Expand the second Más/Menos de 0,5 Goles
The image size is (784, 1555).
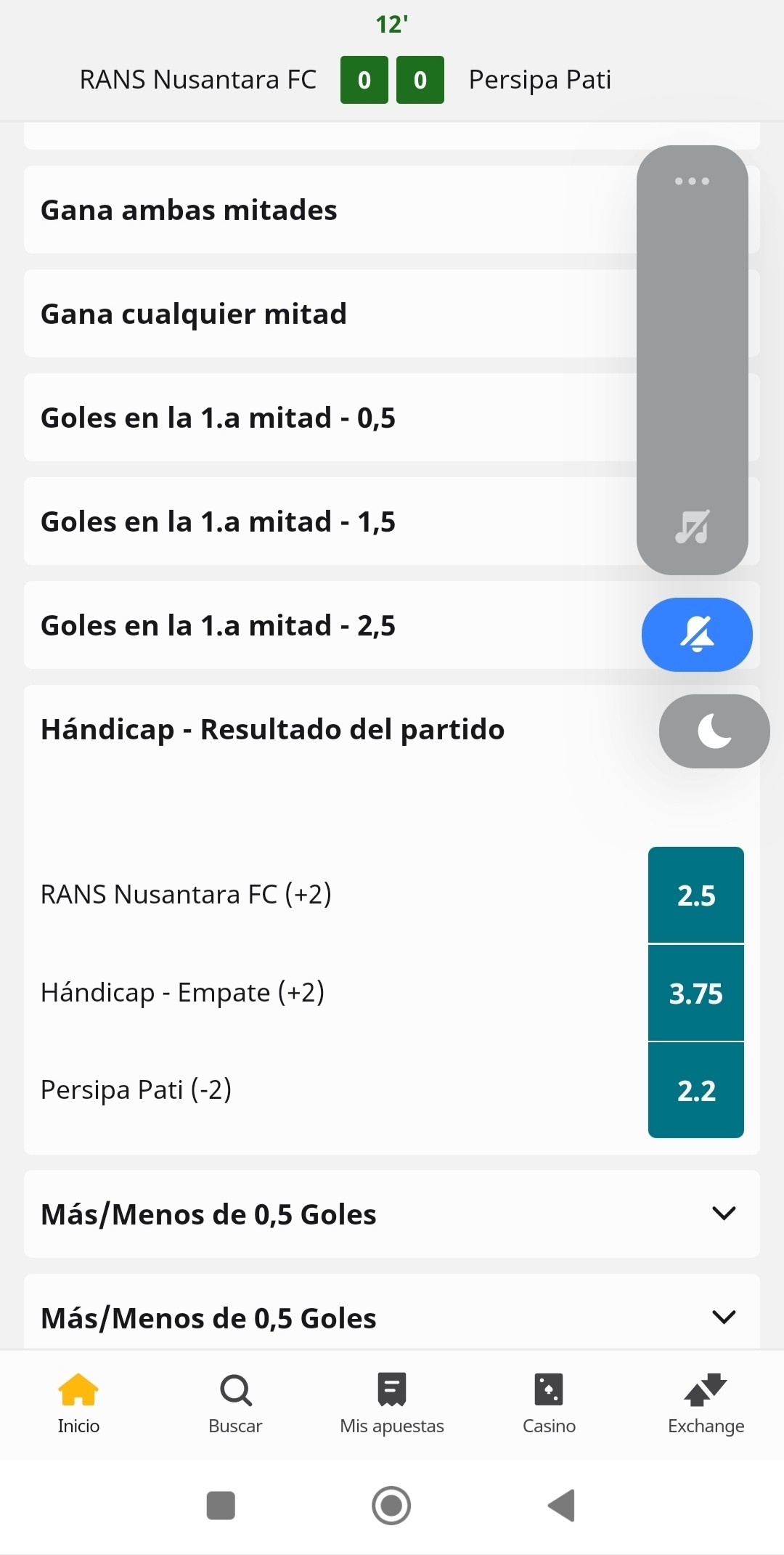(x=392, y=1312)
